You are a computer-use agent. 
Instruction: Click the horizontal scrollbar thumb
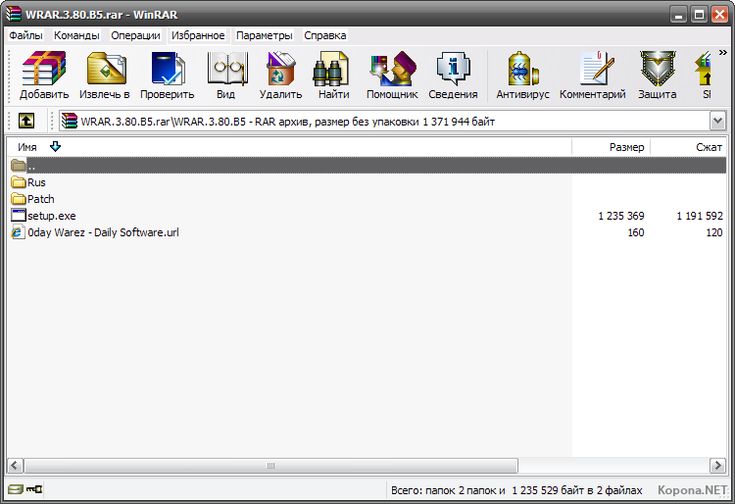coord(271,466)
